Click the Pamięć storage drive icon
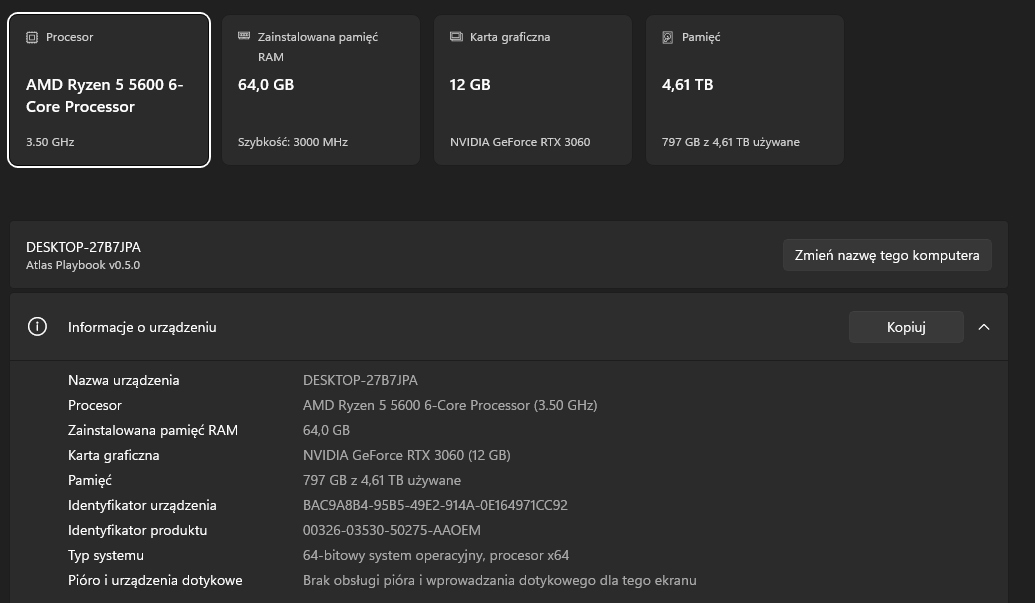 (x=667, y=38)
